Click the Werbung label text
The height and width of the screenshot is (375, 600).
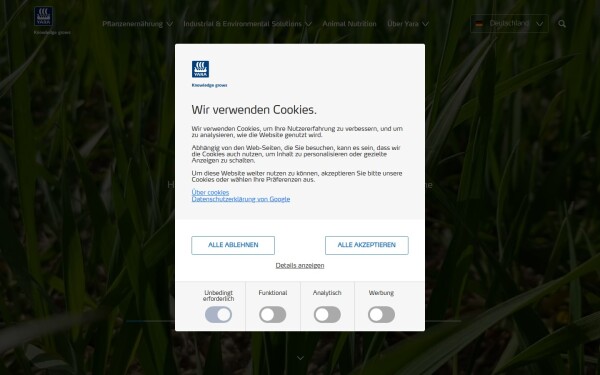tap(381, 293)
